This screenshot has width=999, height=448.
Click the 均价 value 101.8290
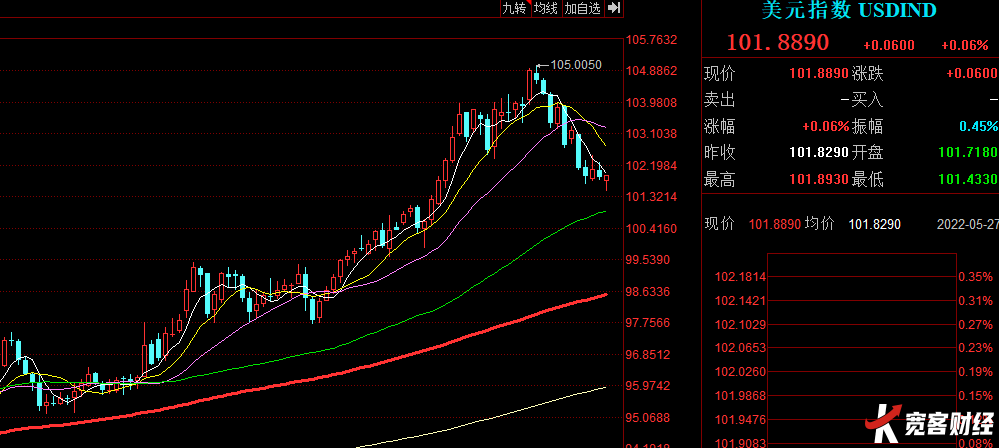click(x=875, y=224)
